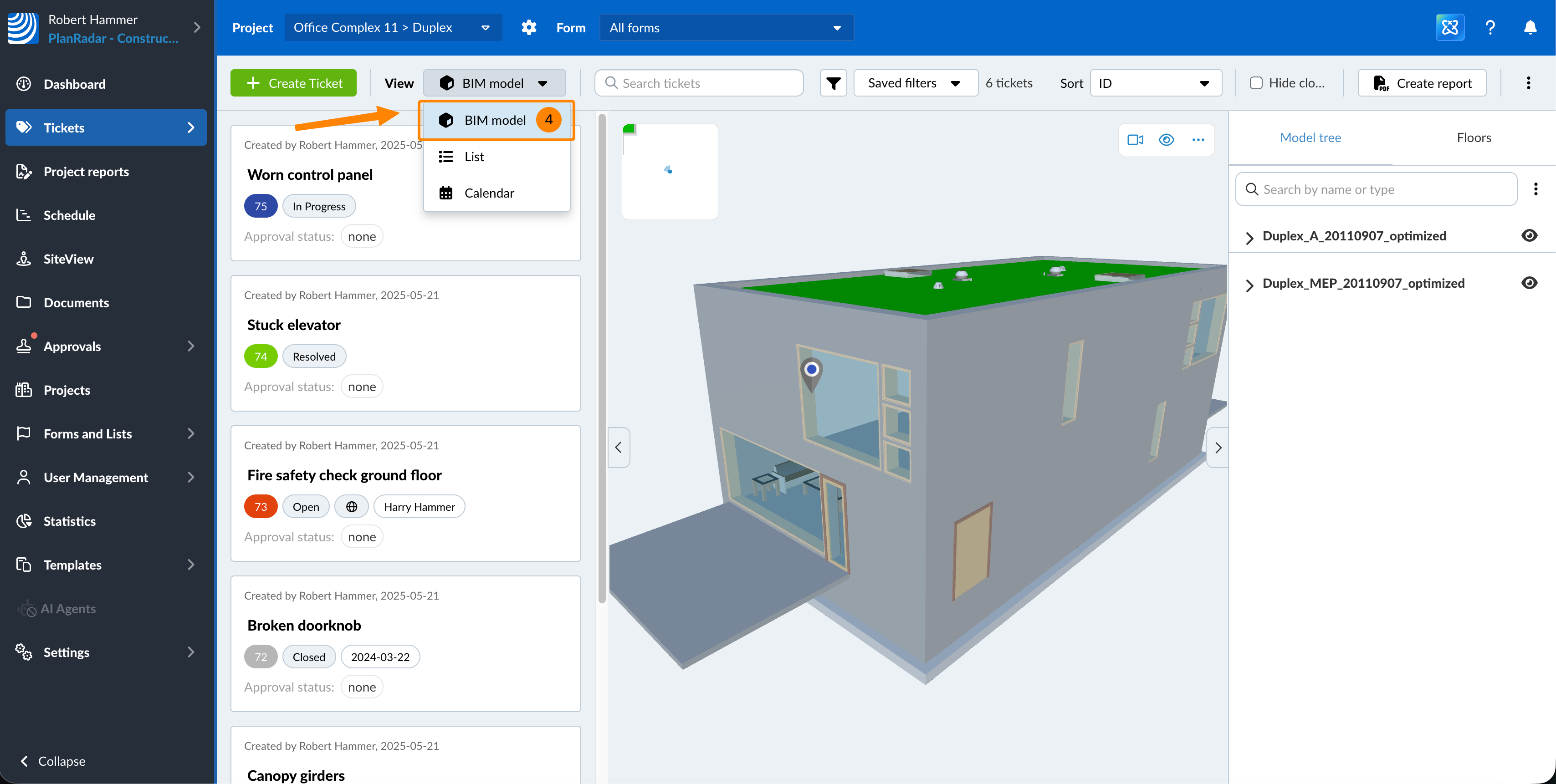This screenshot has height=784, width=1556.
Task: Click the model minimap thumbnail
Action: pyautogui.click(x=670, y=171)
